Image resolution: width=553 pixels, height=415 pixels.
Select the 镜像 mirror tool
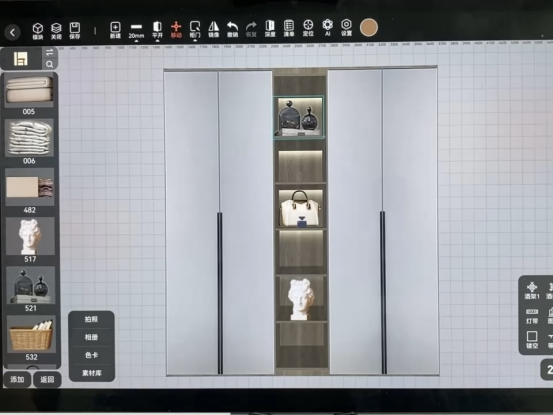point(213,30)
